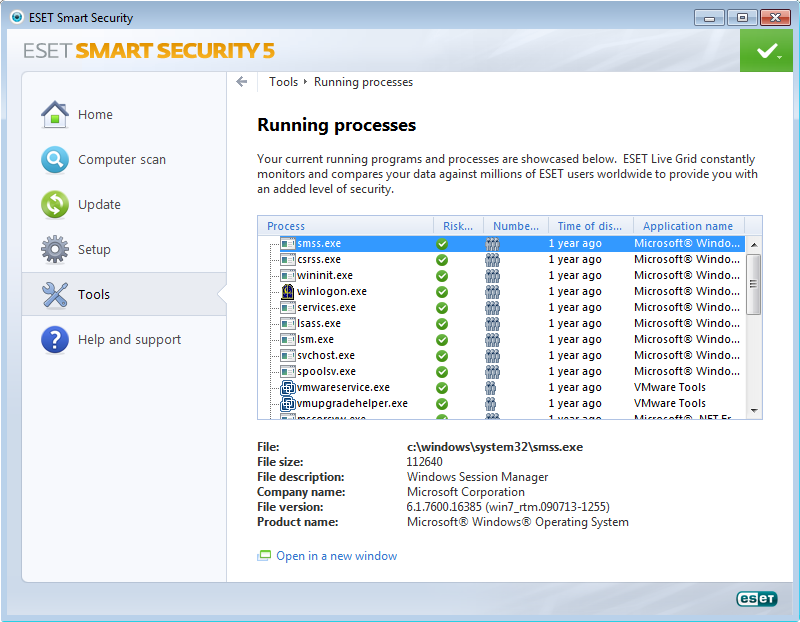Screen dimensions: 800x622
Task: Click the Setup gear icon
Action: pyautogui.click(x=55, y=250)
